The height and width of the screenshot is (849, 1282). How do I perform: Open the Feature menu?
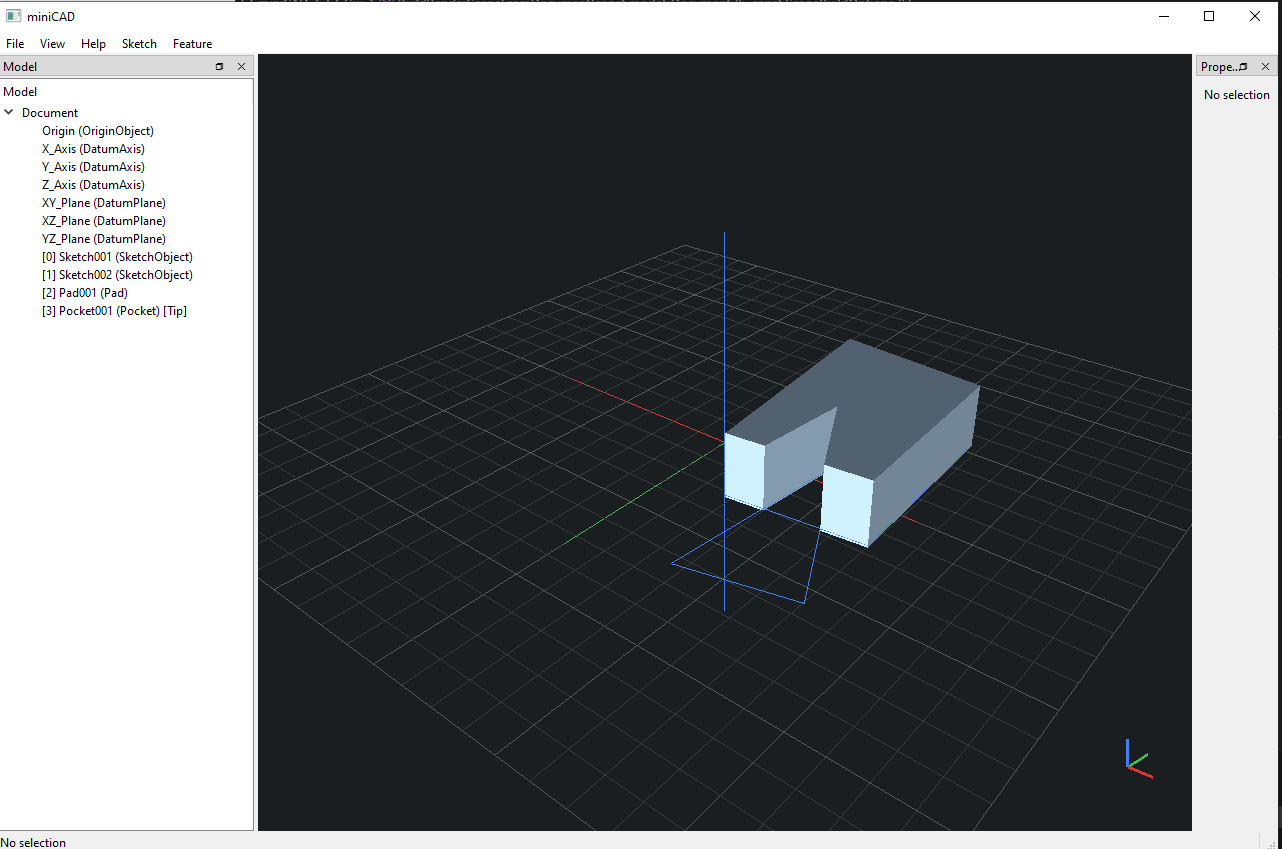[x=192, y=44]
